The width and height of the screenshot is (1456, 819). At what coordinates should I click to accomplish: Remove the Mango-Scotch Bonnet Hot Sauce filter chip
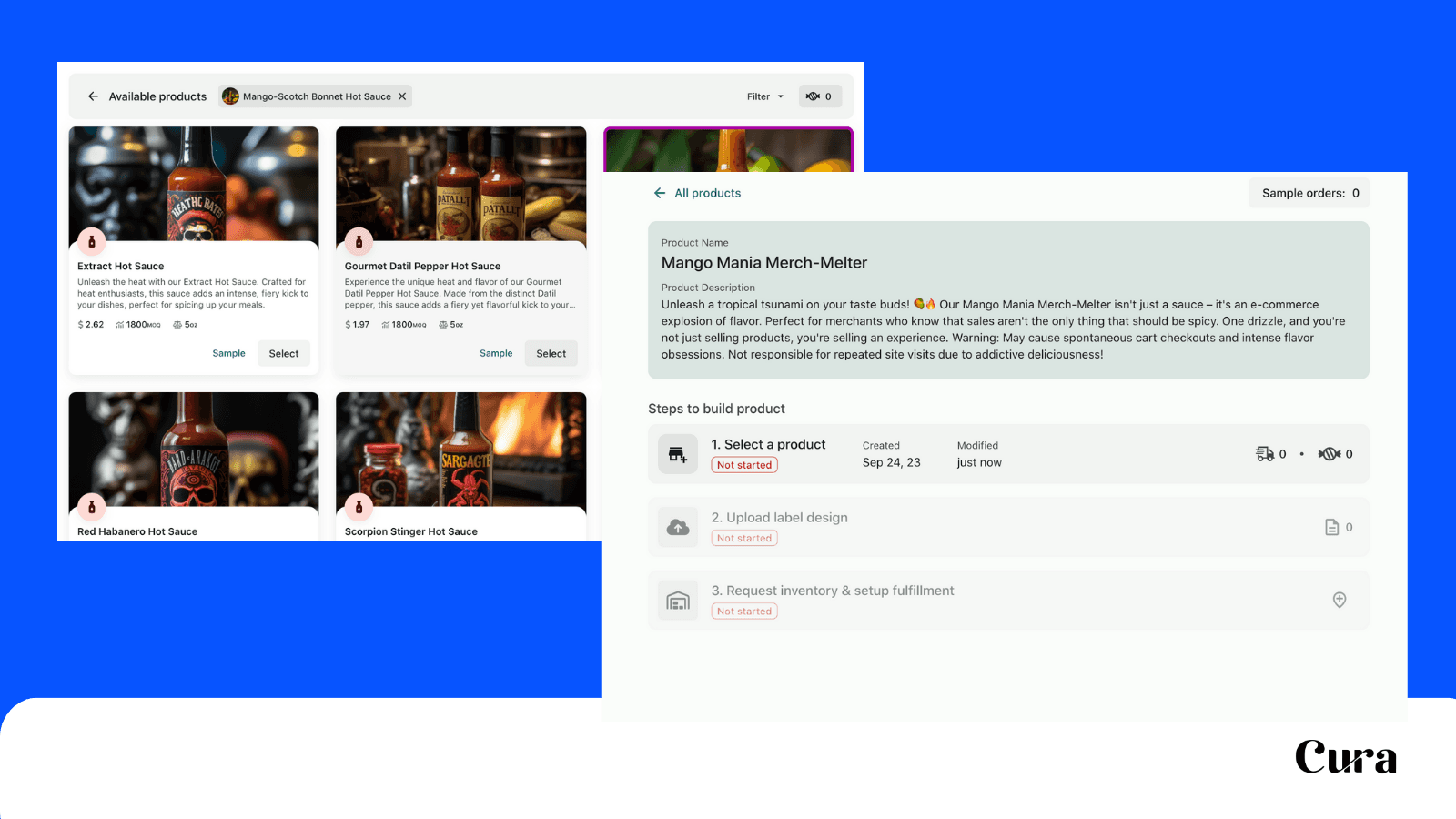(401, 96)
